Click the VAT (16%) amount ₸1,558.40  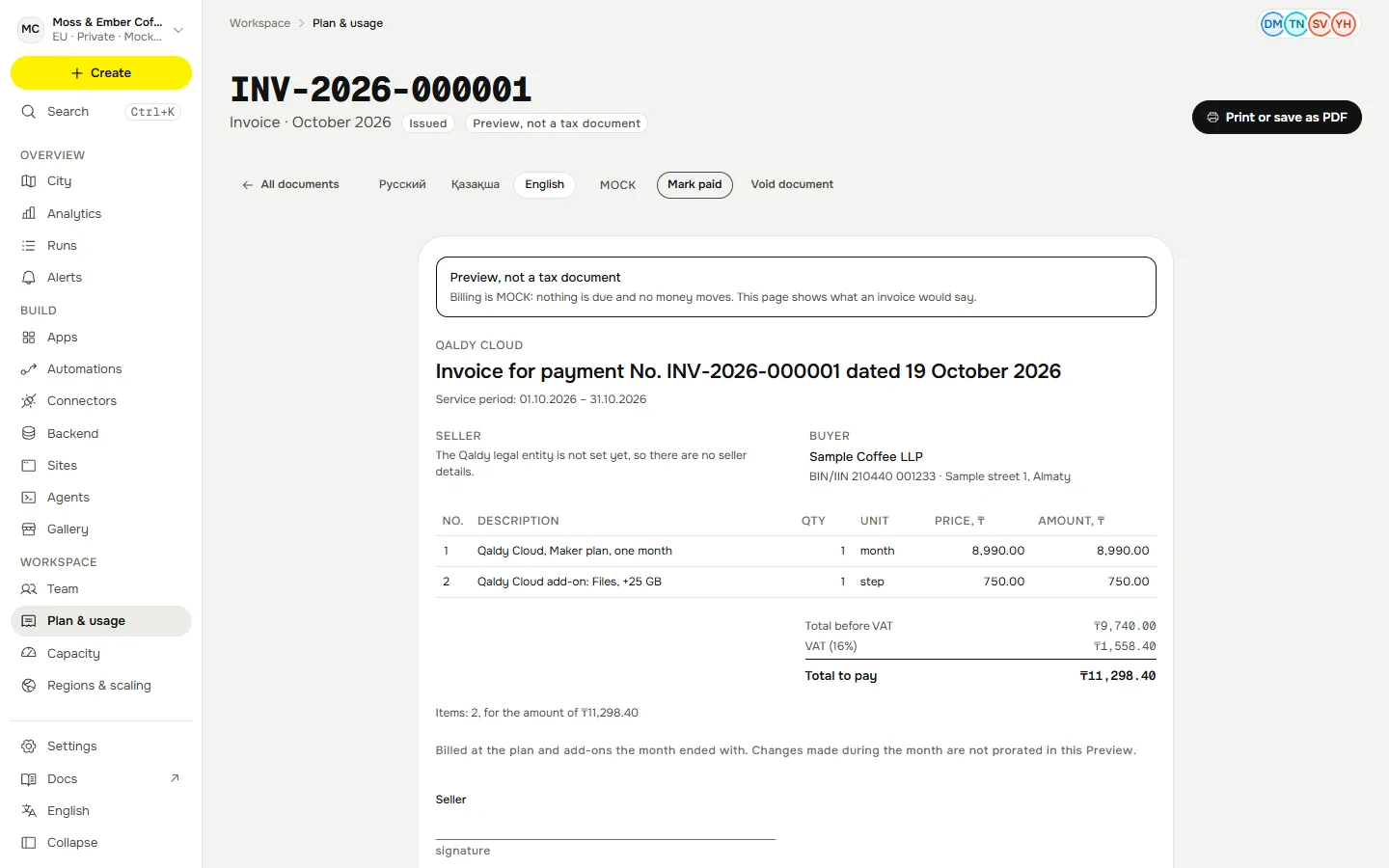click(x=1125, y=646)
